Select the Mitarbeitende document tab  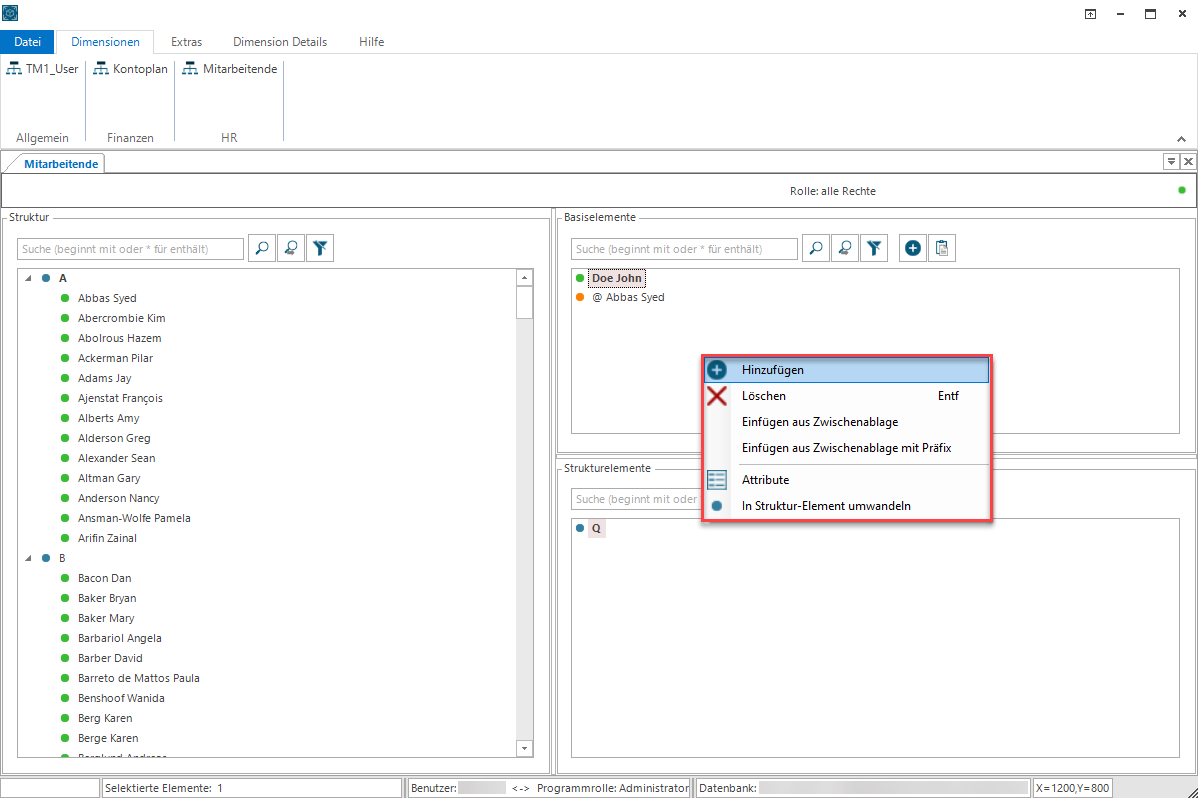[x=61, y=164]
